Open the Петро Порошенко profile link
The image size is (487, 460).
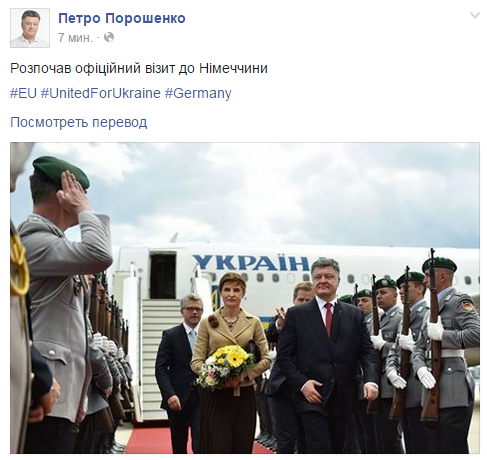click(x=122, y=18)
